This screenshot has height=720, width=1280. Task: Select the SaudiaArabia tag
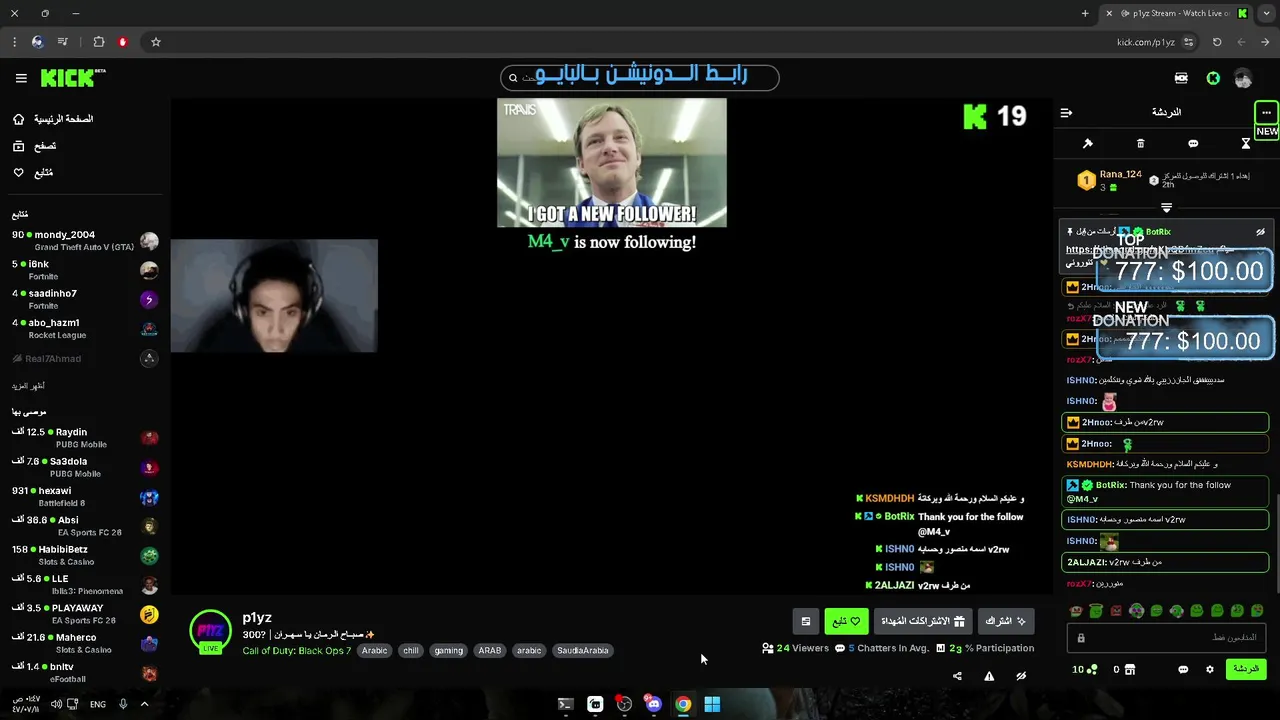582,650
